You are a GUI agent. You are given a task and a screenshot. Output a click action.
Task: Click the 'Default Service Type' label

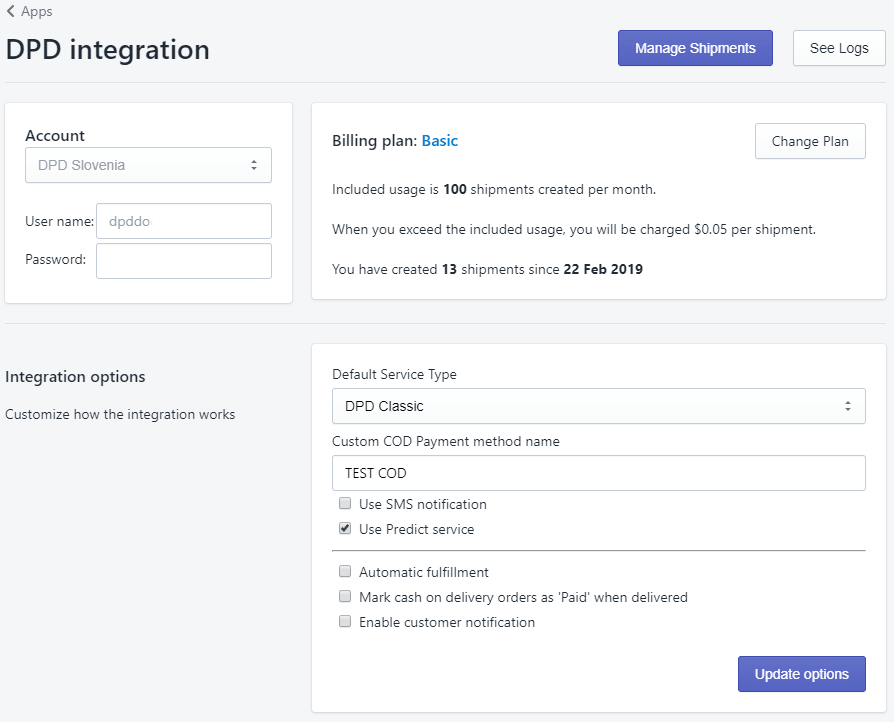pyautogui.click(x=395, y=375)
